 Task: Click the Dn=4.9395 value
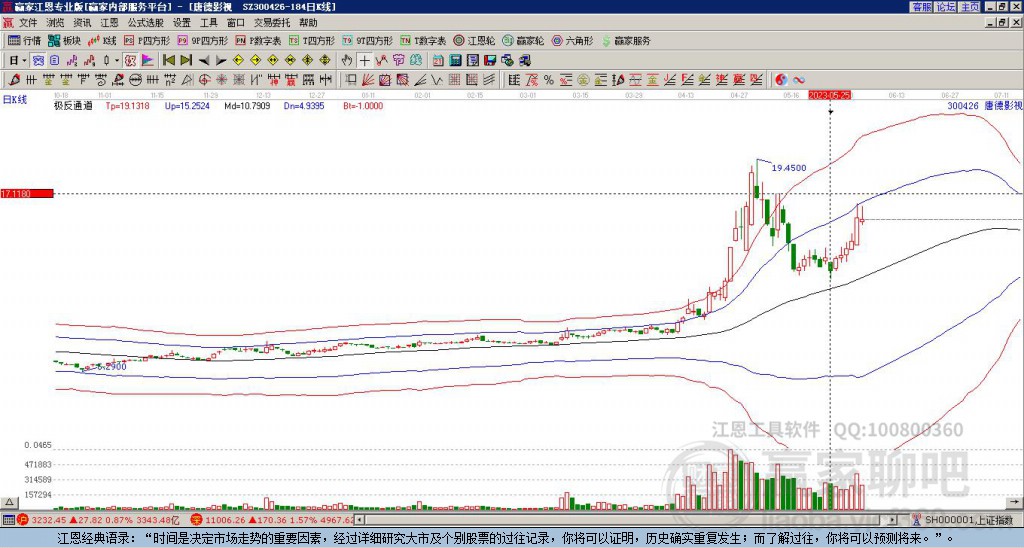(x=304, y=105)
